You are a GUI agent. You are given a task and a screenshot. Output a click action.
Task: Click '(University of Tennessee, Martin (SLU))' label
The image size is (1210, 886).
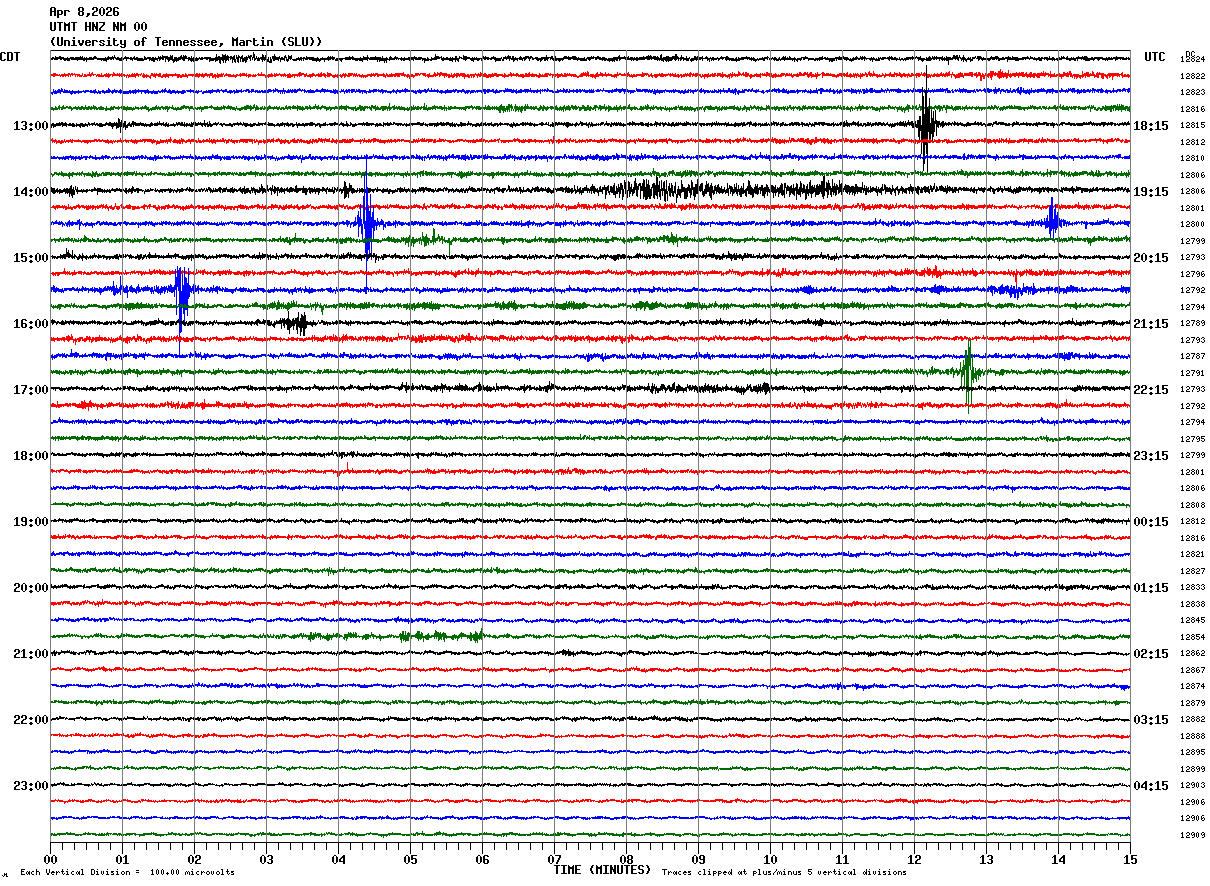point(186,42)
